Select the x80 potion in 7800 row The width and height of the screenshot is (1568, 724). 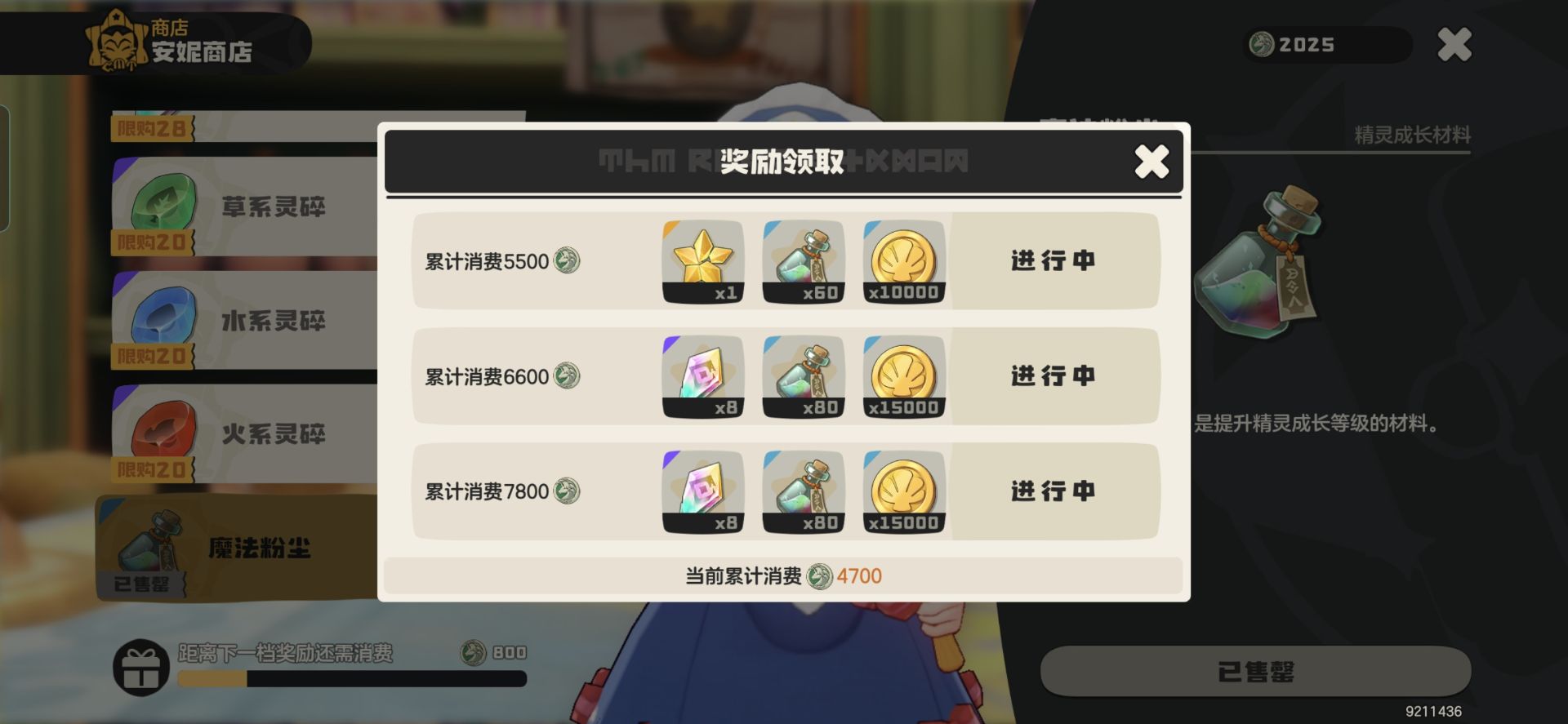tap(804, 491)
